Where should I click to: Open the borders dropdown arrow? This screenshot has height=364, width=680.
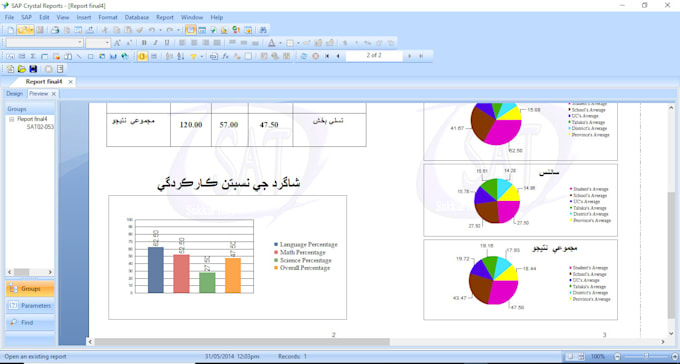click(x=298, y=43)
